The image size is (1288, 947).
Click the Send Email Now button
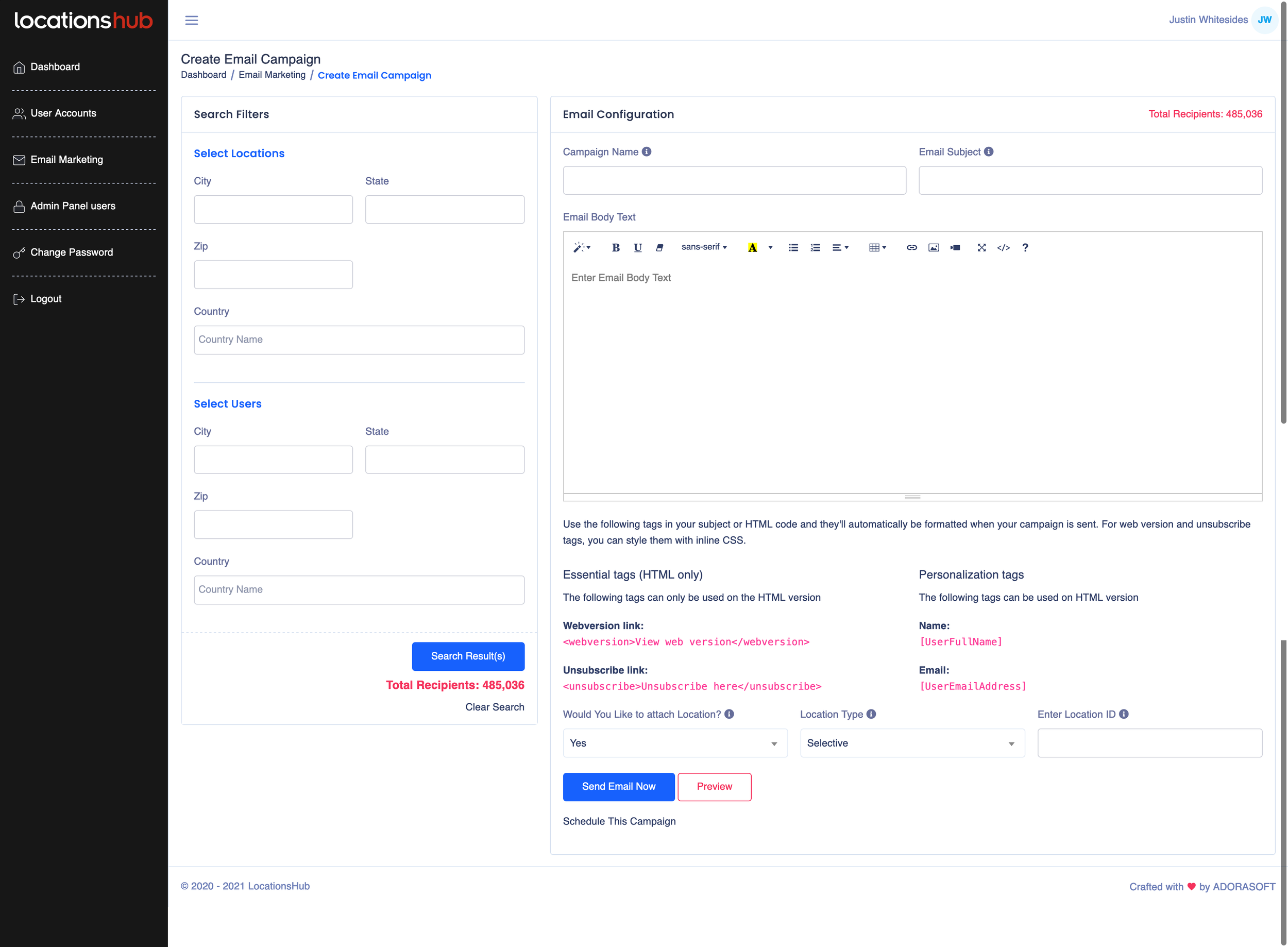click(x=618, y=787)
